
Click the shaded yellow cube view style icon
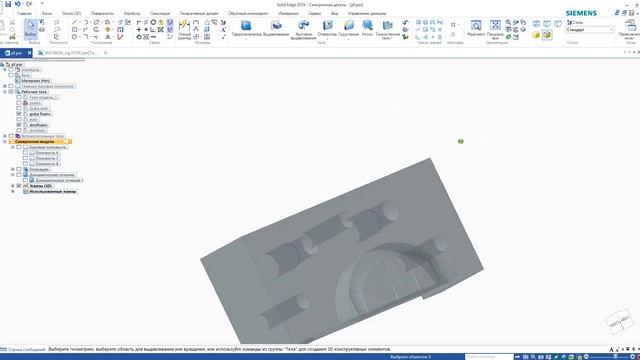tap(536, 35)
